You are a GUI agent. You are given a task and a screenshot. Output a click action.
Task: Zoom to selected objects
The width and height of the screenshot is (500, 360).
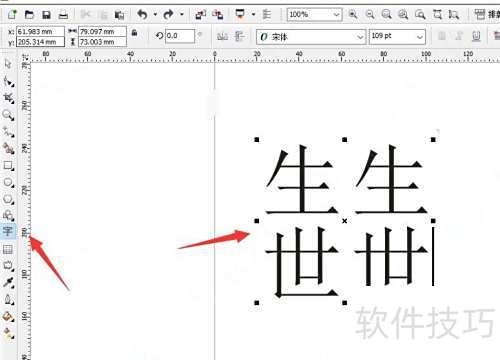pos(387,14)
